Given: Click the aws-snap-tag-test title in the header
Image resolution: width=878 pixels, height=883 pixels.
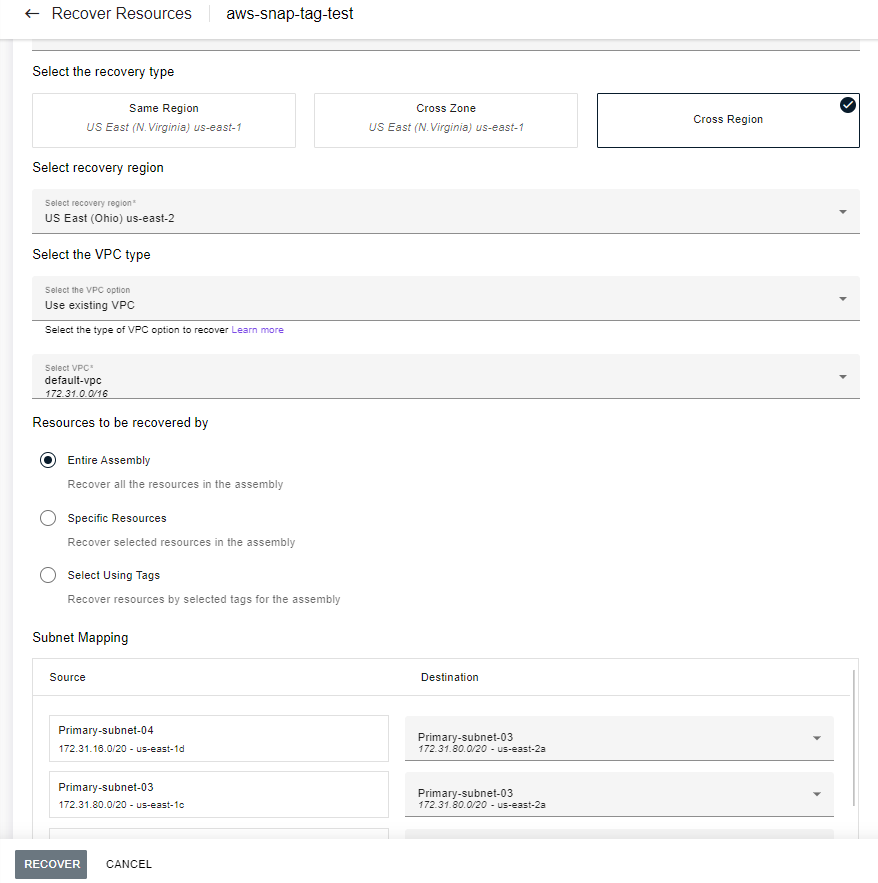Looking at the screenshot, I should pyautogui.click(x=289, y=13).
